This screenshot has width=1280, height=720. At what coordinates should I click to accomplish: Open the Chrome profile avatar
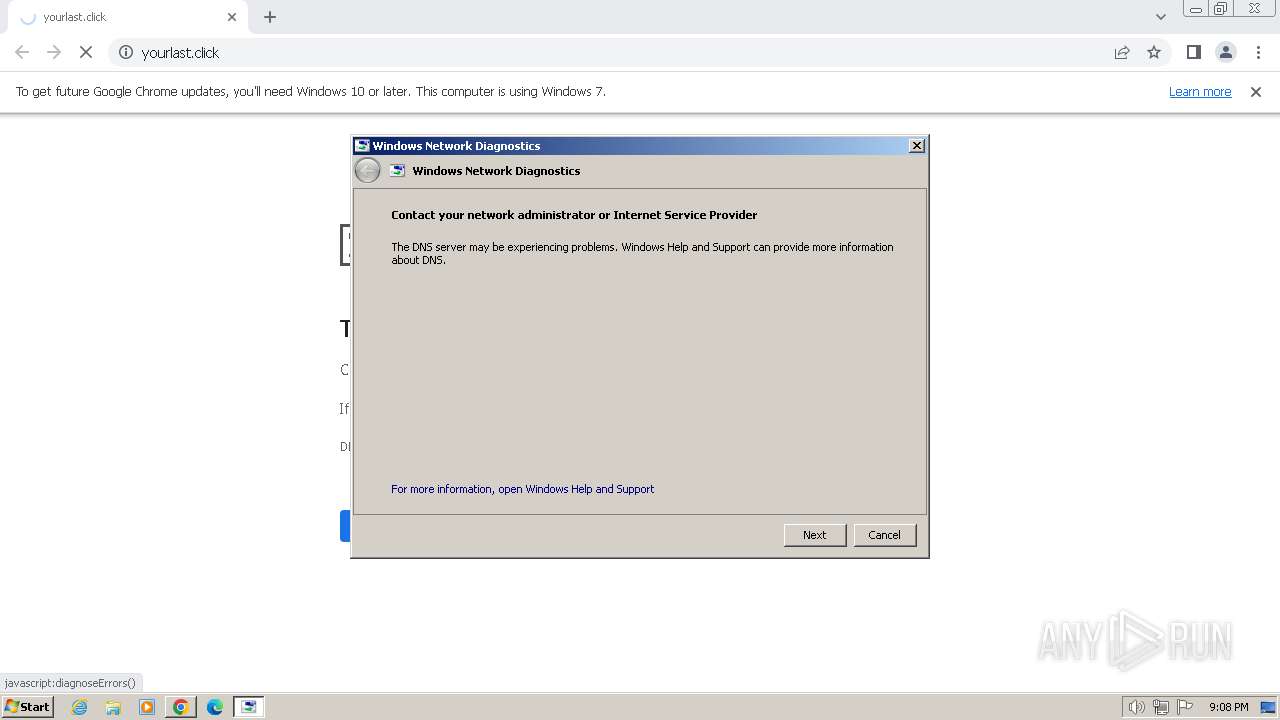point(1226,52)
